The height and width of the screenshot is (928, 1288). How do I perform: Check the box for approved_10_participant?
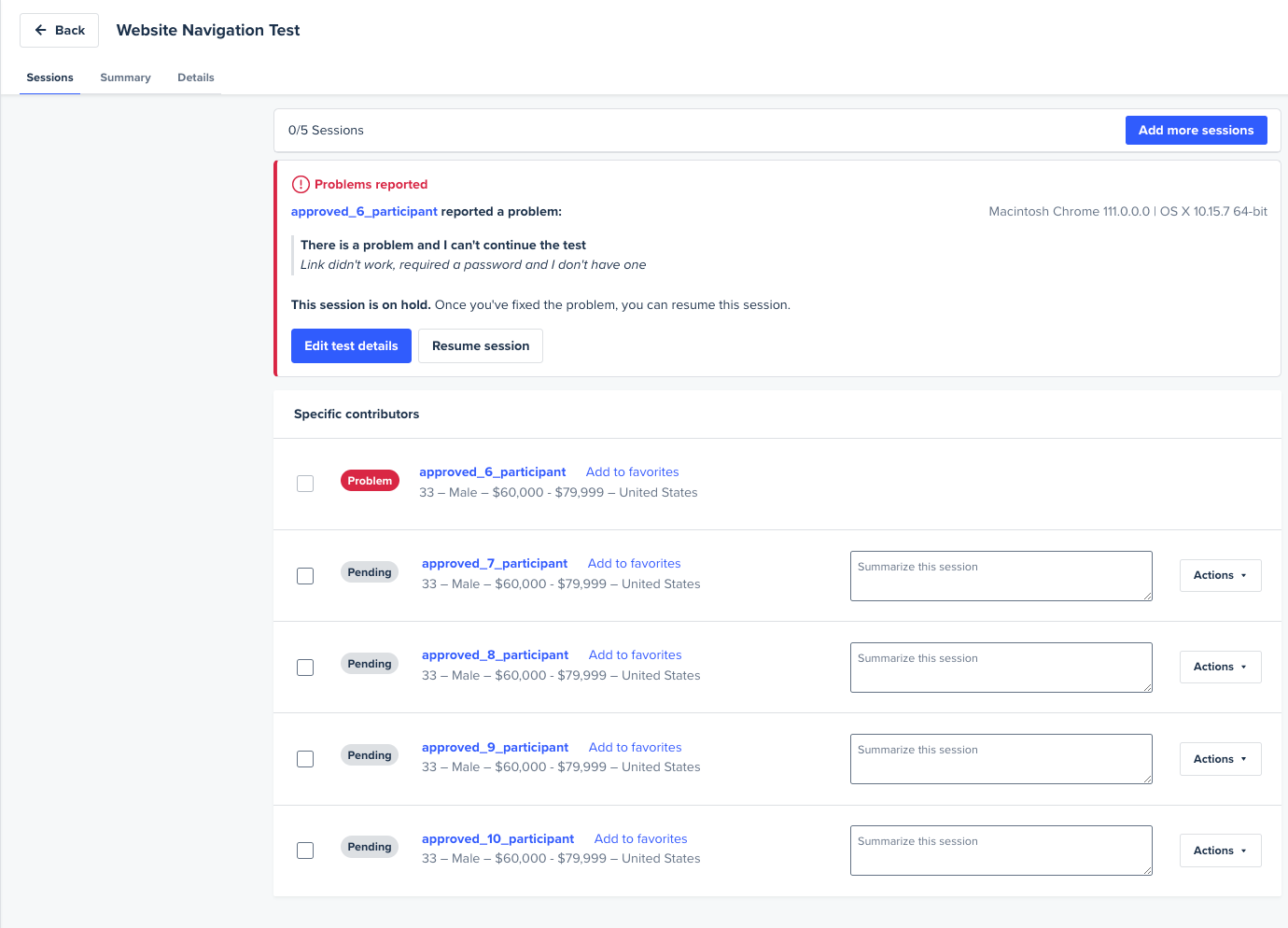(305, 851)
